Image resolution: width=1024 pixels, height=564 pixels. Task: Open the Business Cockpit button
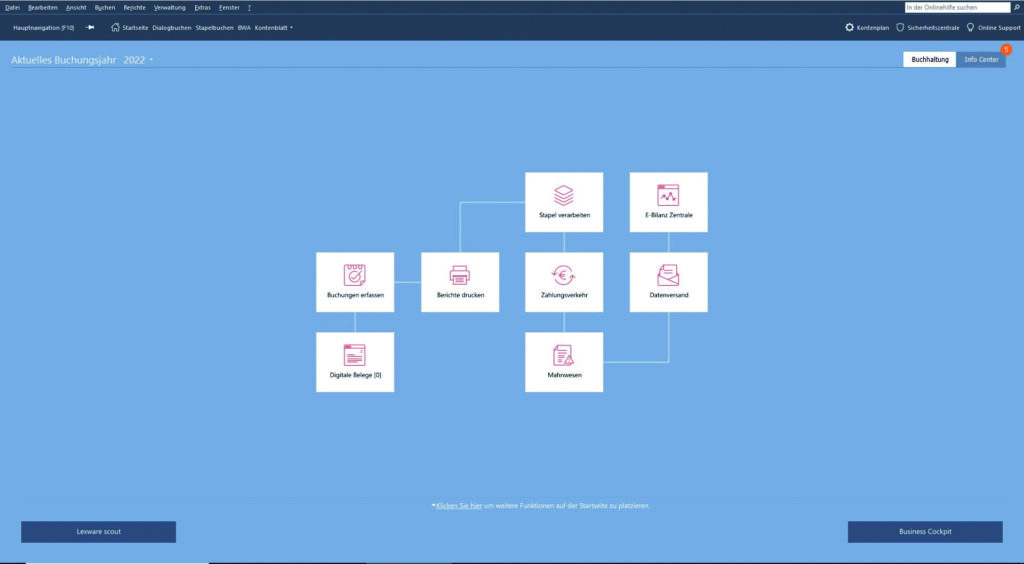(x=925, y=531)
